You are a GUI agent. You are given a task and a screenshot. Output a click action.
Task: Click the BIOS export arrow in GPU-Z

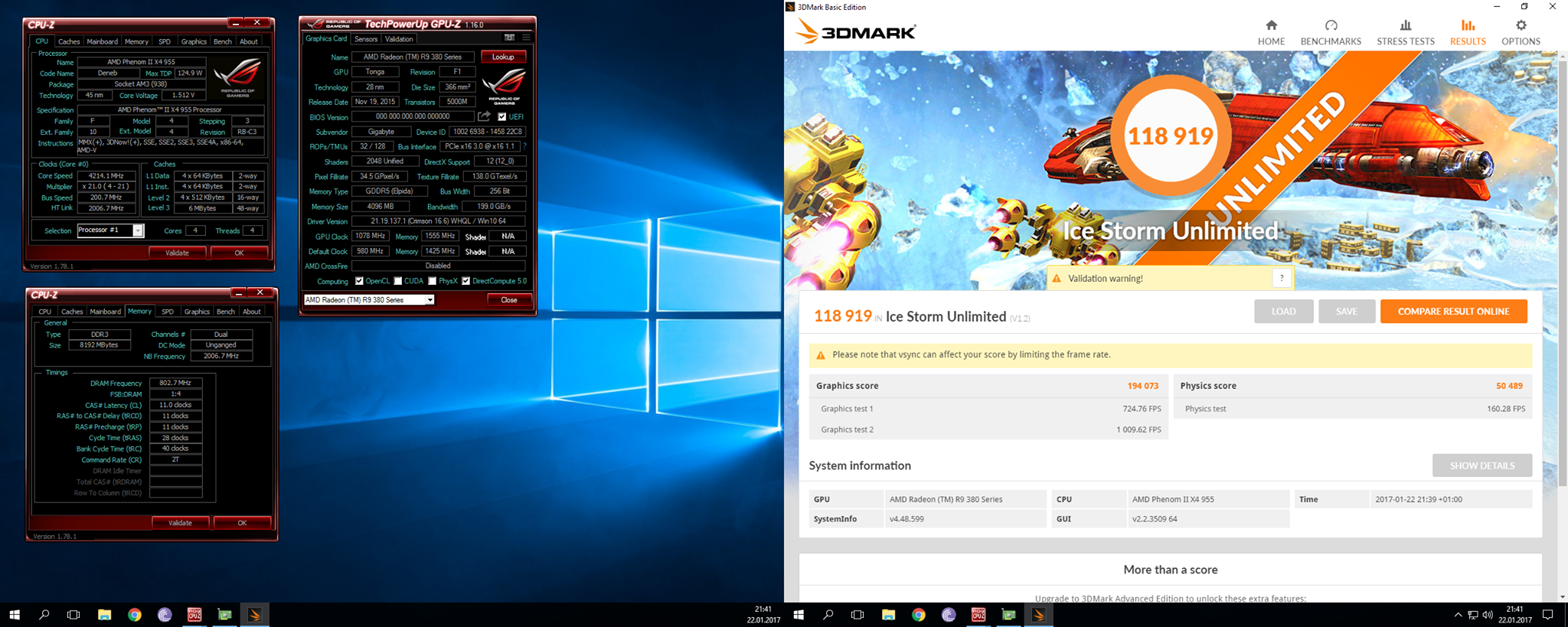pos(484,116)
